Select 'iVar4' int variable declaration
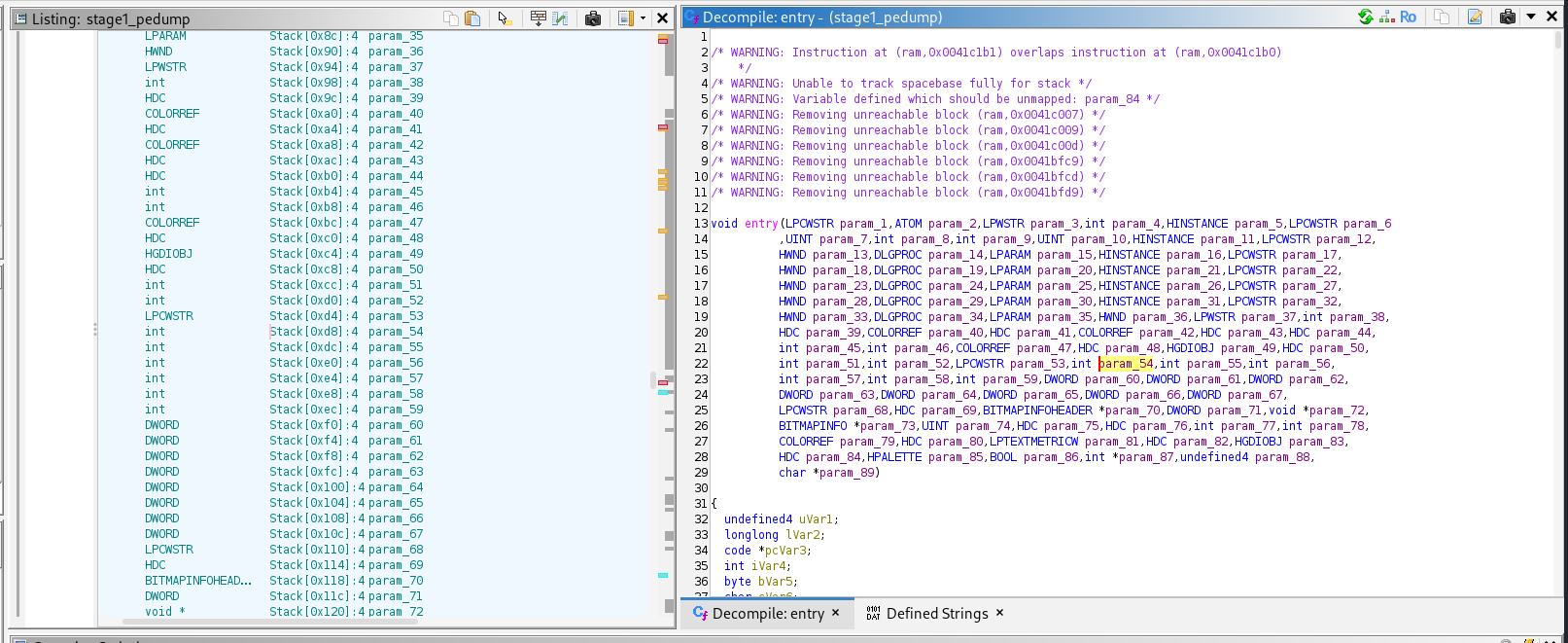Screen dimensions: 1568x643 768,566
